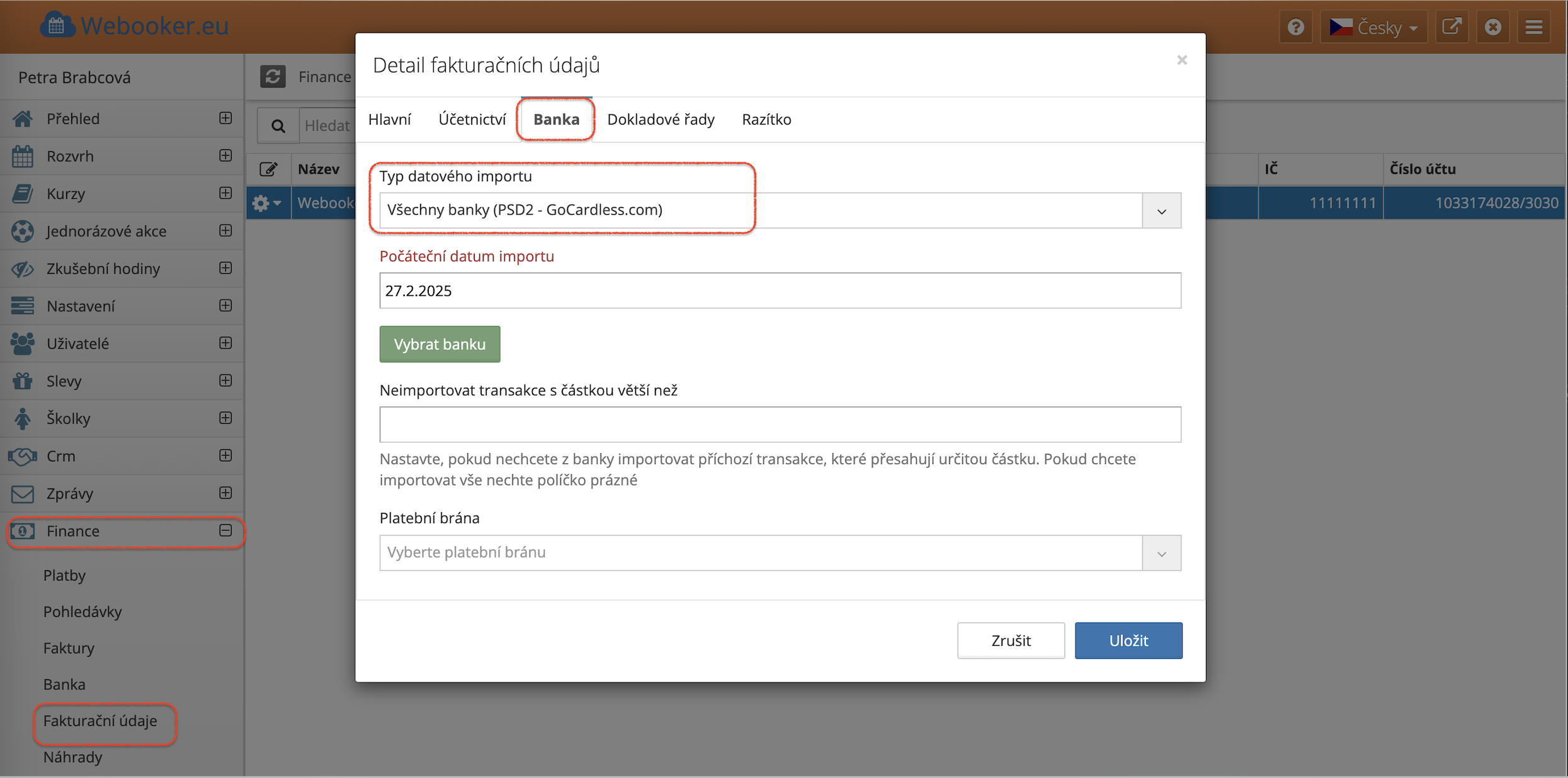The width and height of the screenshot is (1568, 778).
Task: Open the Platební brána dropdown
Action: (x=1161, y=553)
